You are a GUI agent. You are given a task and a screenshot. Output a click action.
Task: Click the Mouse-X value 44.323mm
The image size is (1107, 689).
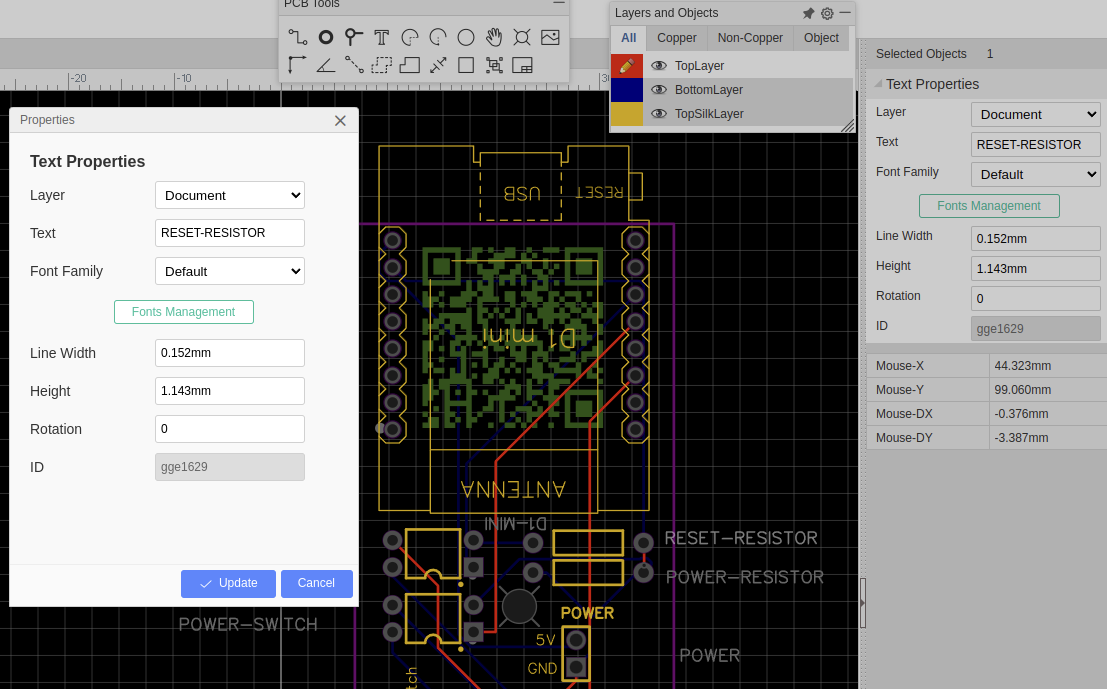pyautogui.click(x=1022, y=366)
